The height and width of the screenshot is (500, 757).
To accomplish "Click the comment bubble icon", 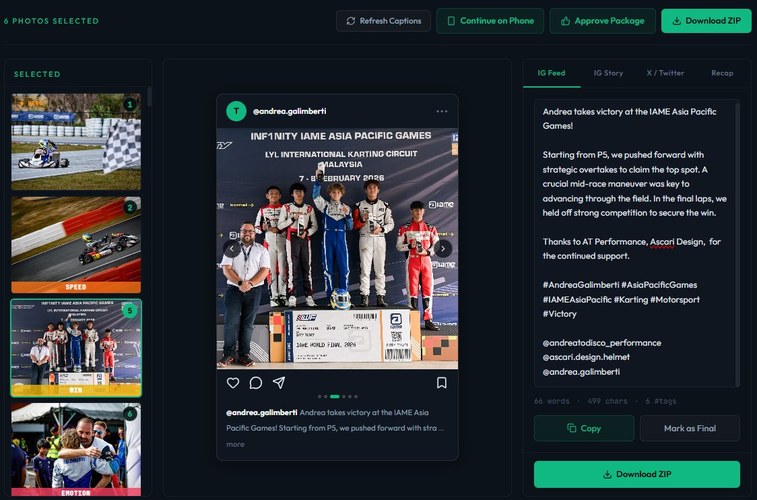I will [x=256, y=383].
